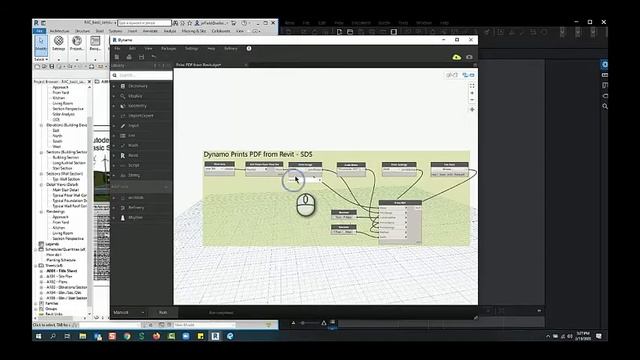Open the Refinery menu in Dynamo

(x=231, y=49)
